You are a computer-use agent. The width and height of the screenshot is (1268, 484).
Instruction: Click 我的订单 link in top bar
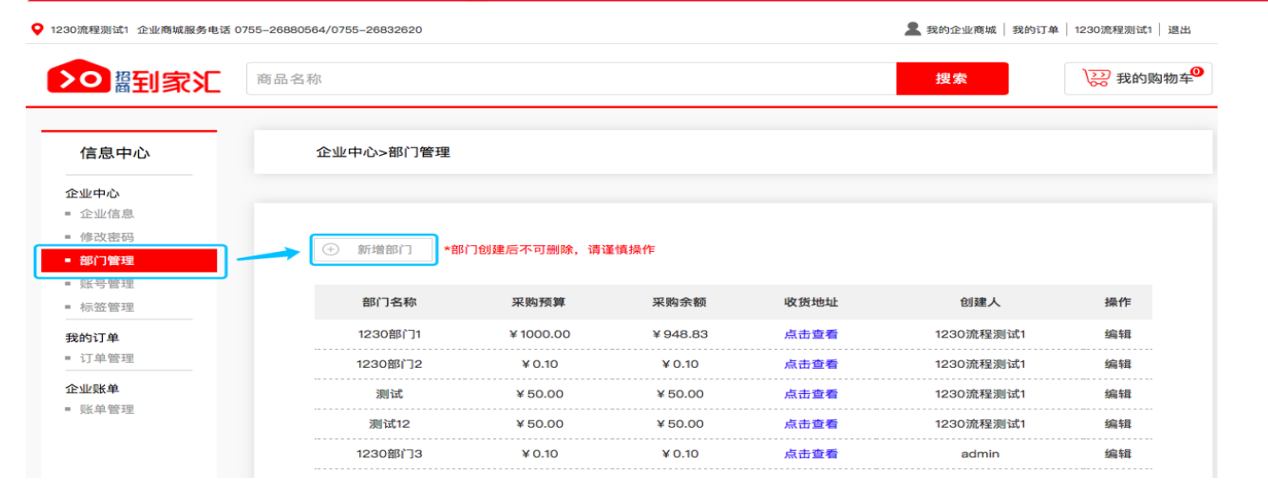(x=1035, y=30)
